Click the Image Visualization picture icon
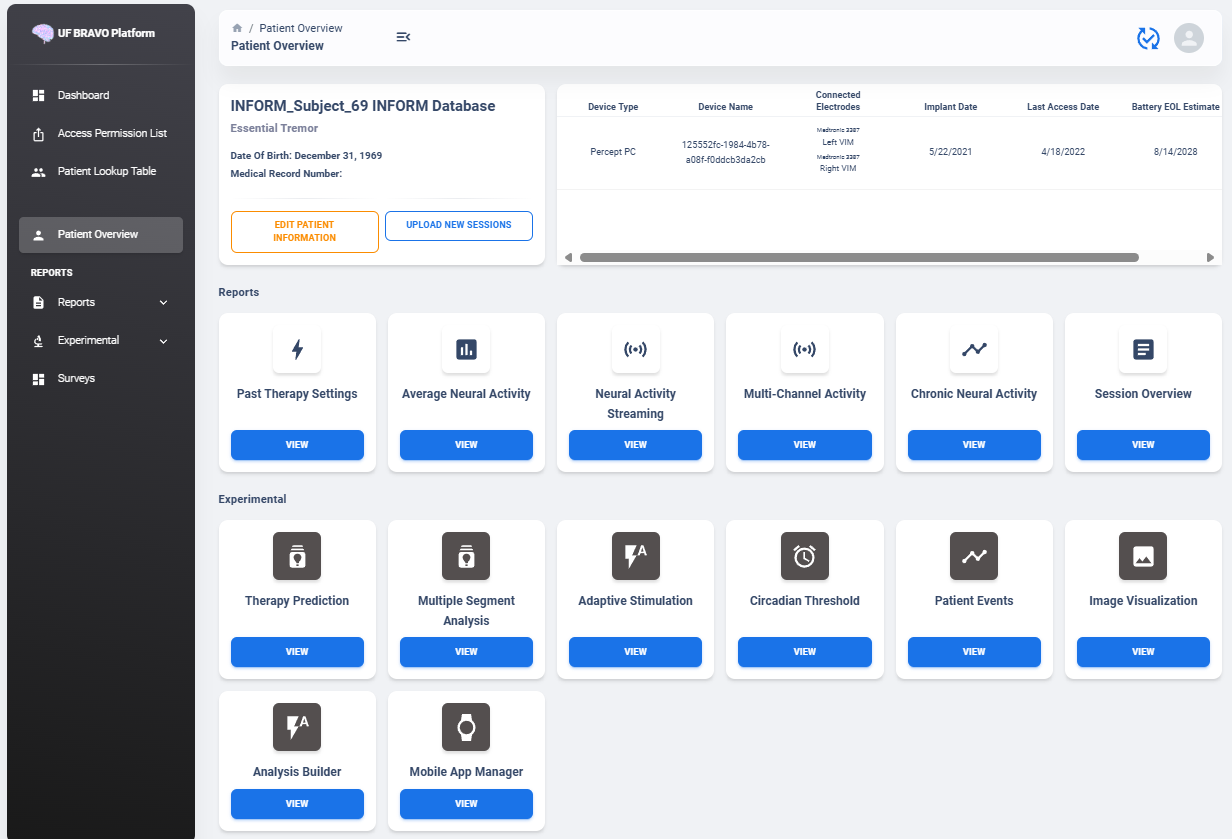This screenshot has height=839, width=1232. 1143,556
